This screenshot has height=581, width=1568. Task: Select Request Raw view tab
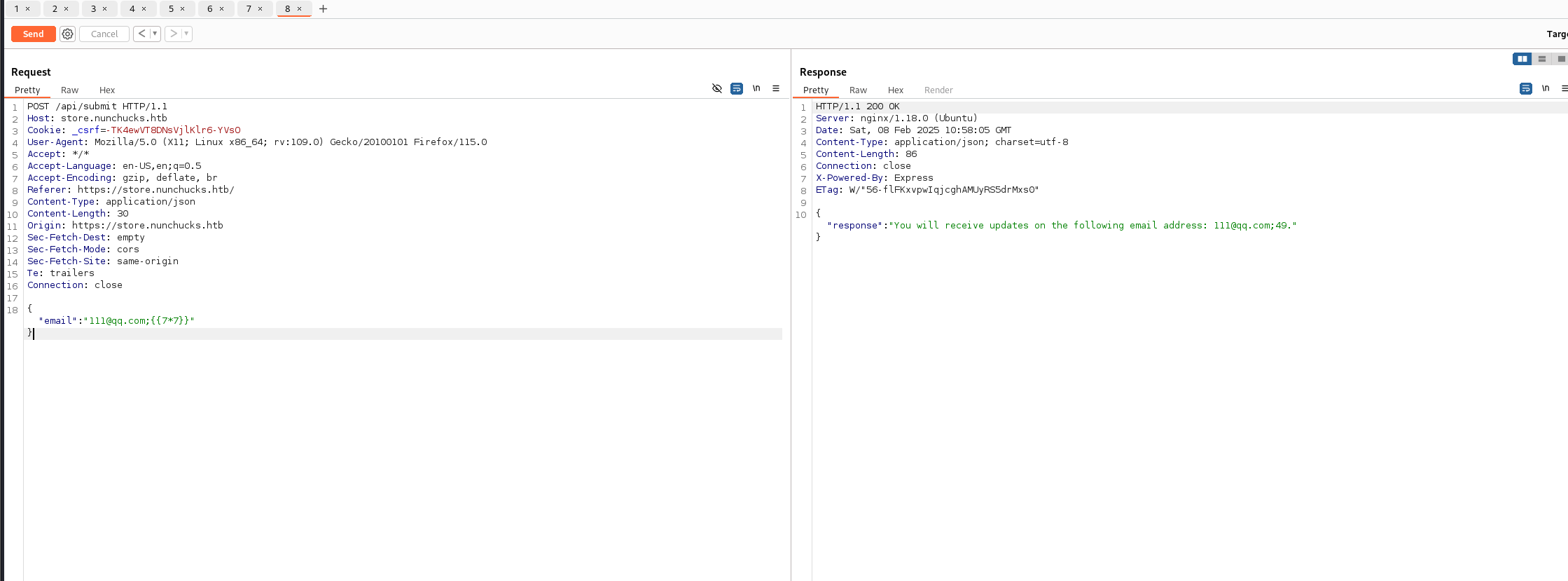point(69,90)
